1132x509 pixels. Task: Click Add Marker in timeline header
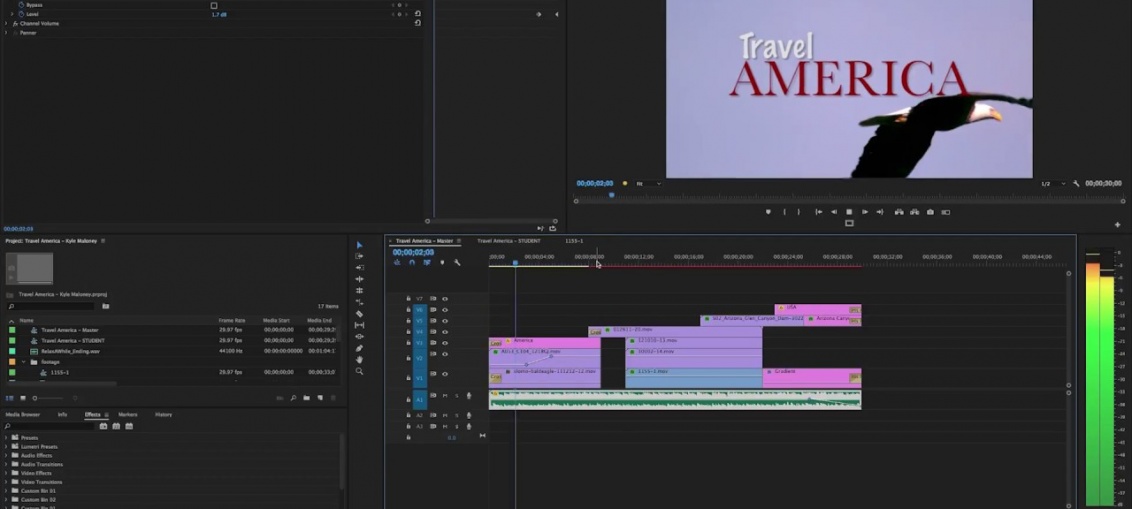[x=443, y=263]
